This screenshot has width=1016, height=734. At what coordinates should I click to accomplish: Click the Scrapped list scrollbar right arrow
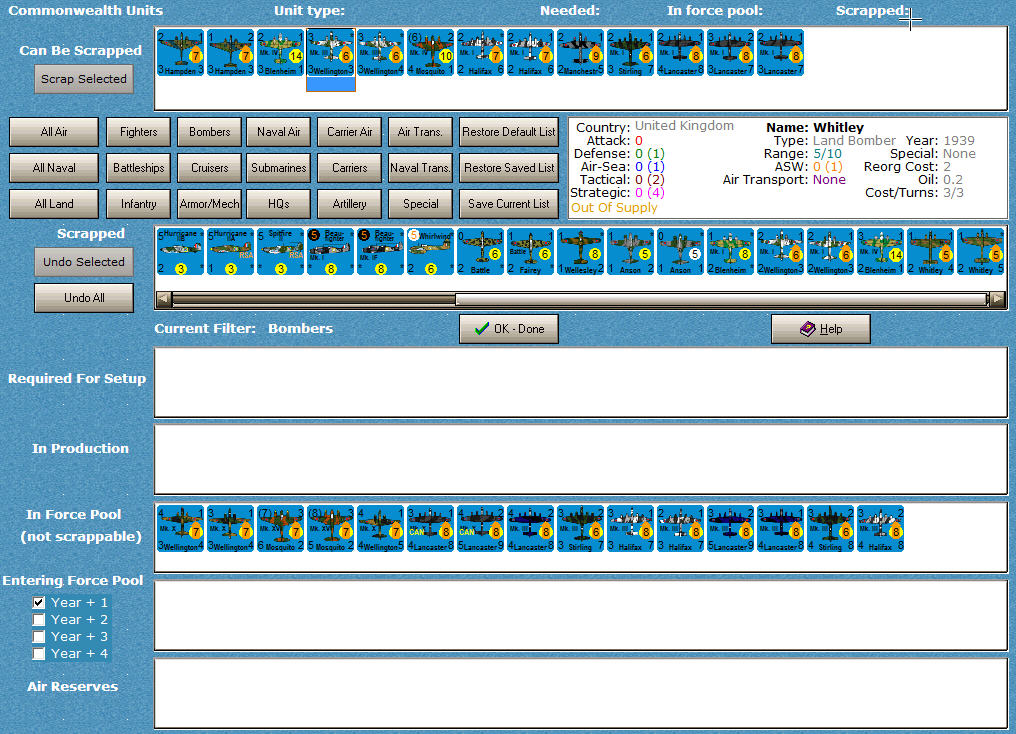[997, 299]
